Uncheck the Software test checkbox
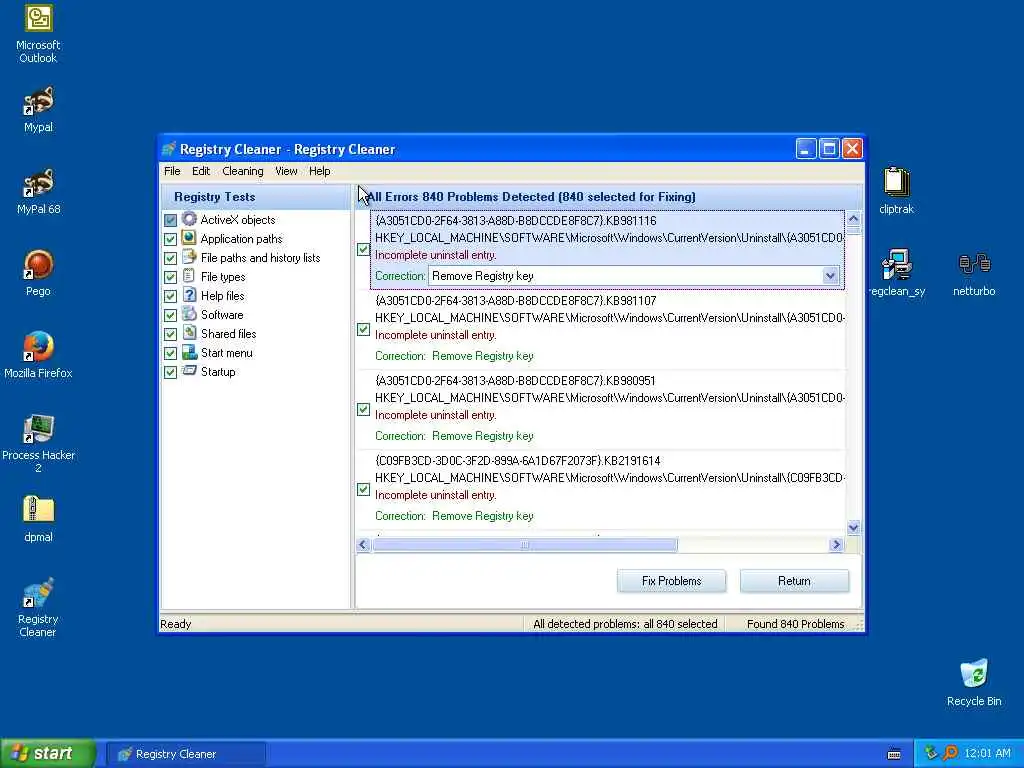 pos(170,315)
